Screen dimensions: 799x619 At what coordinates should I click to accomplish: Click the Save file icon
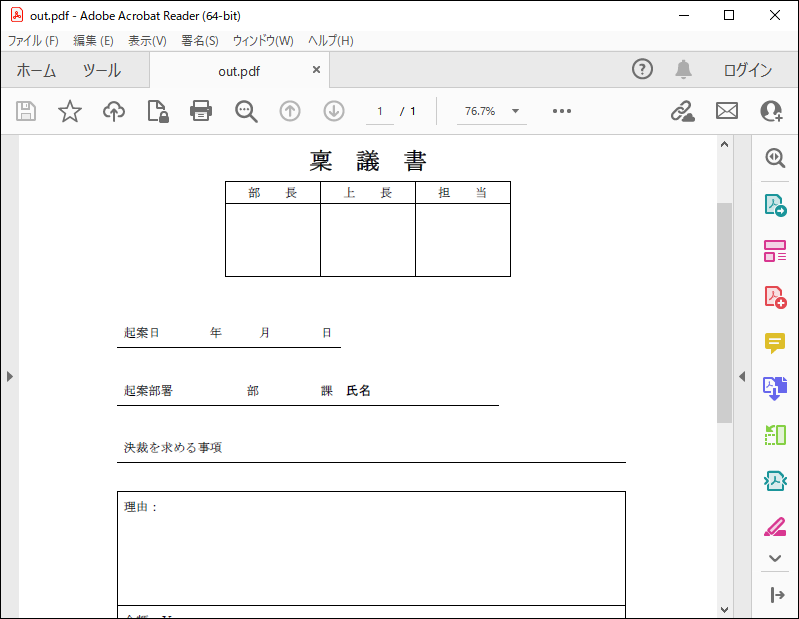point(26,111)
